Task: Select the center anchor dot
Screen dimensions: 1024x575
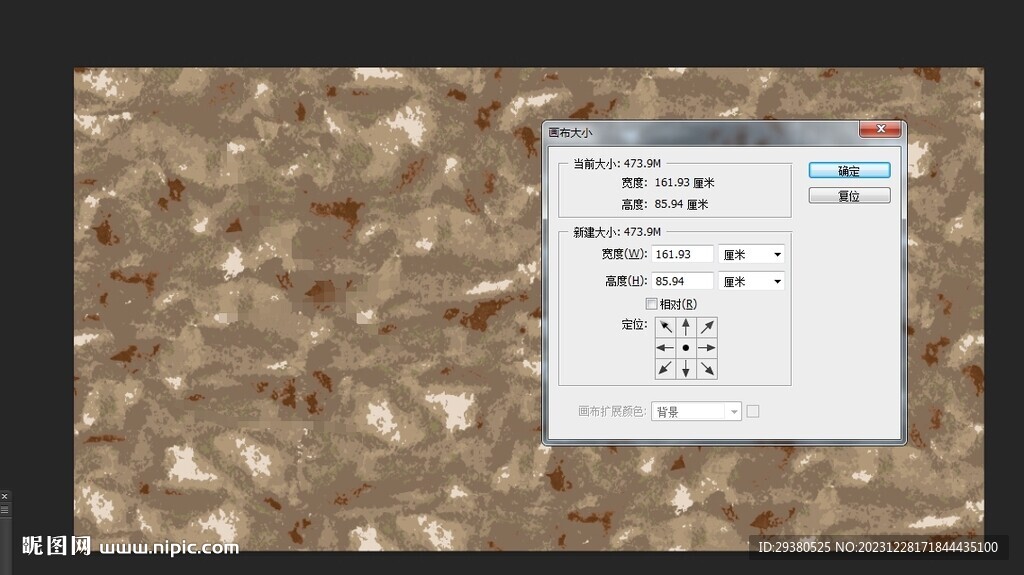Action: (x=686, y=348)
